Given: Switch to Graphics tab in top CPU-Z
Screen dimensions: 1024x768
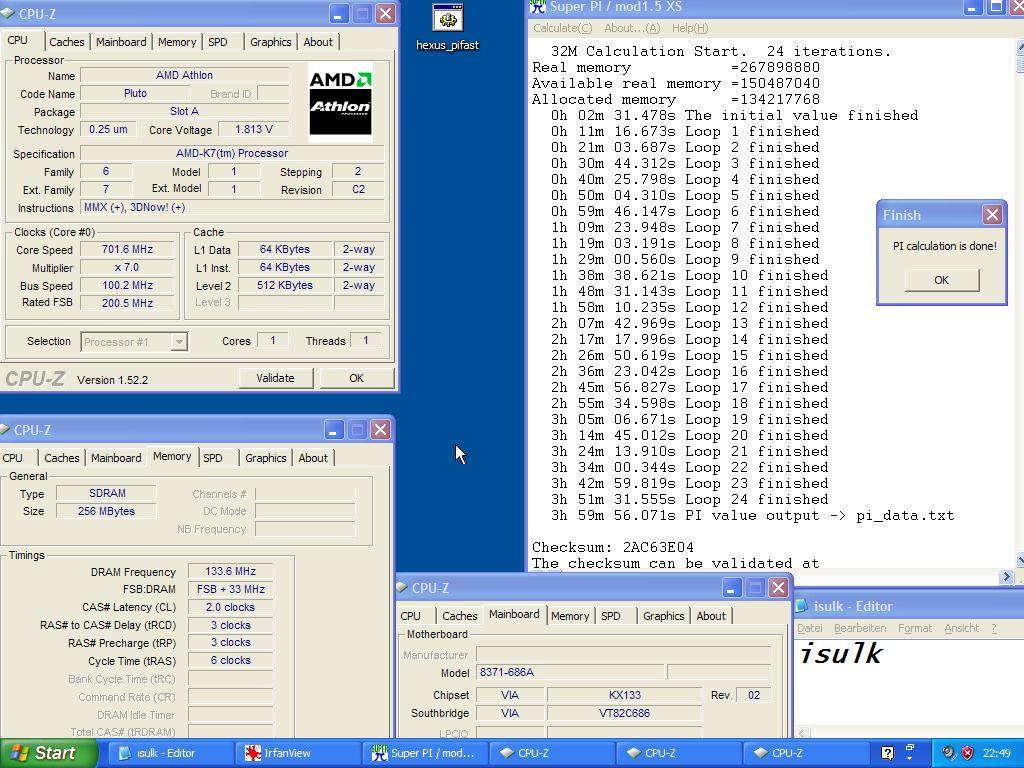Looking at the screenshot, I should pyautogui.click(x=270, y=42).
